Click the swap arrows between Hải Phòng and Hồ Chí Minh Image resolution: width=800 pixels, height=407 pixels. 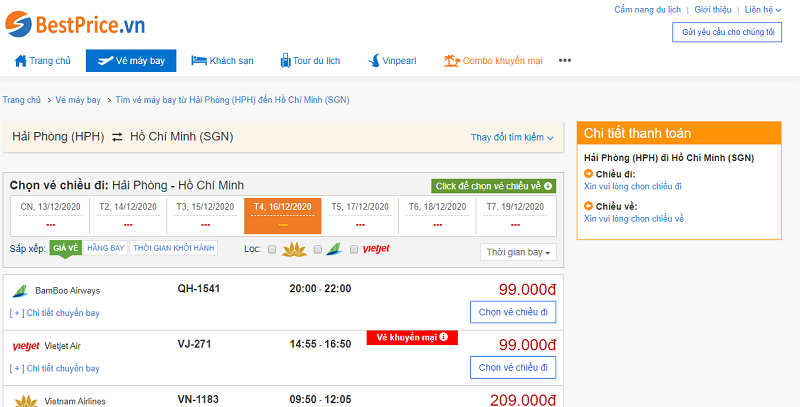tap(117, 137)
